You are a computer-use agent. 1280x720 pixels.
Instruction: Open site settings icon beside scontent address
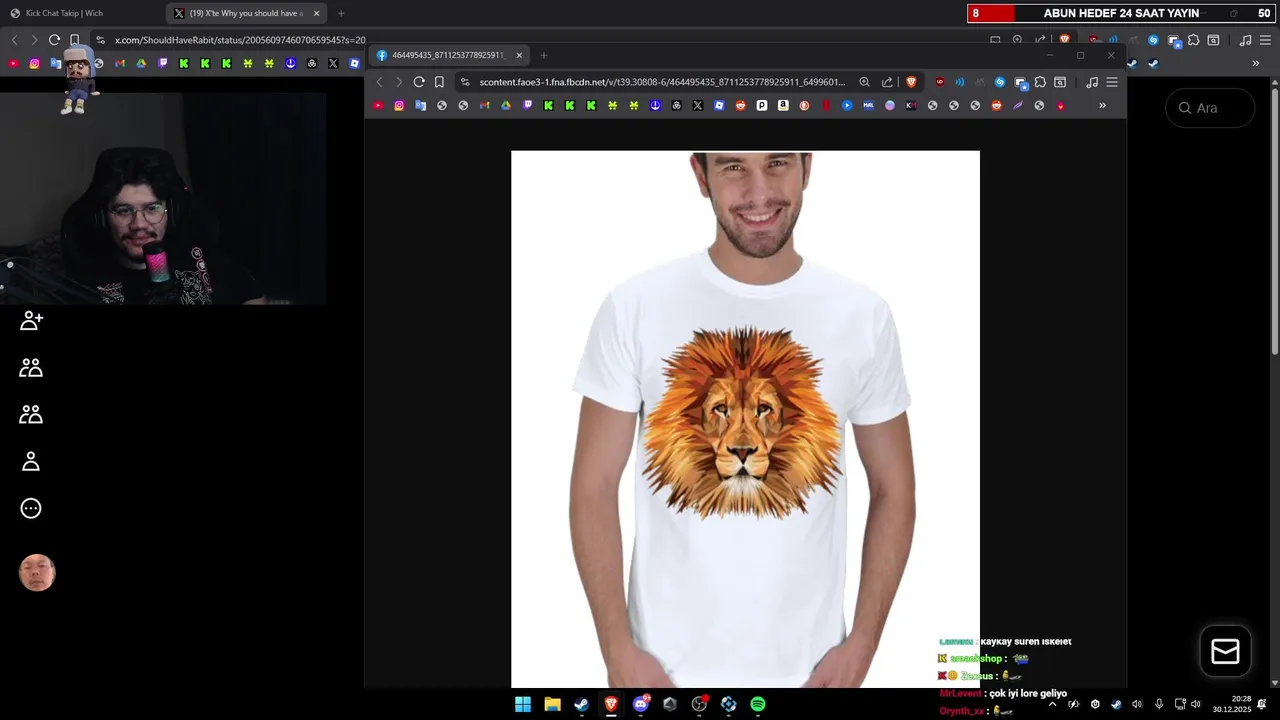(465, 82)
